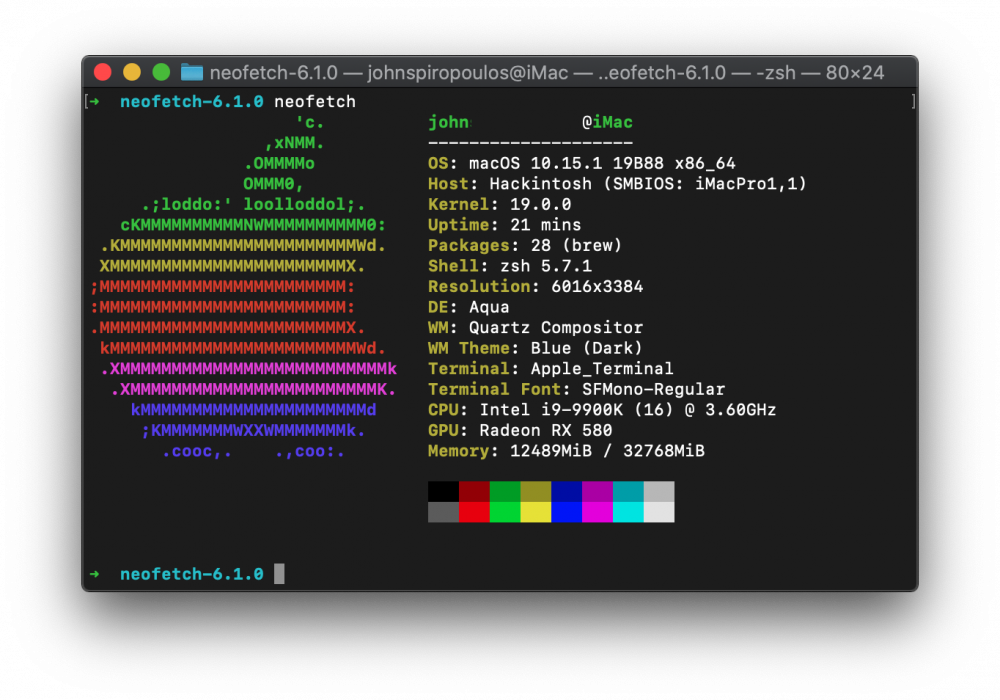The height and width of the screenshot is (700, 1000).
Task: Click the green 'john' username text
Action: (x=448, y=122)
